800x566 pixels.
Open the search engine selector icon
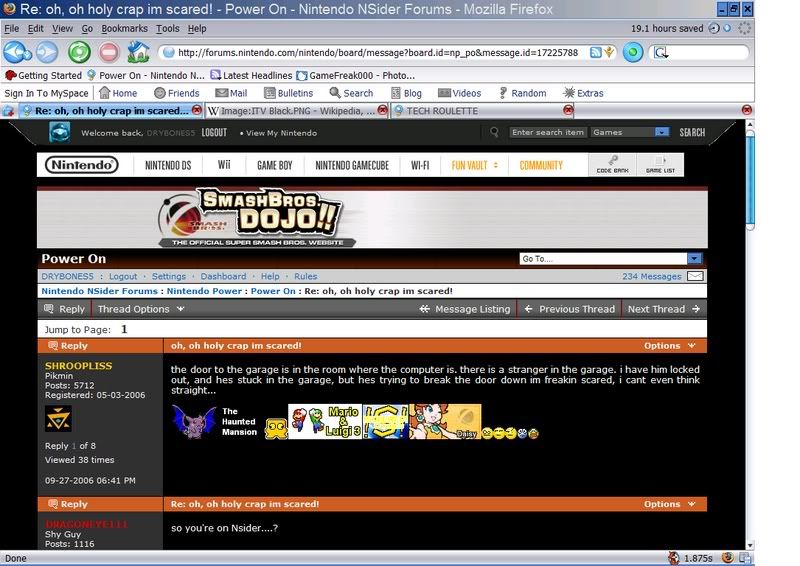(661, 52)
